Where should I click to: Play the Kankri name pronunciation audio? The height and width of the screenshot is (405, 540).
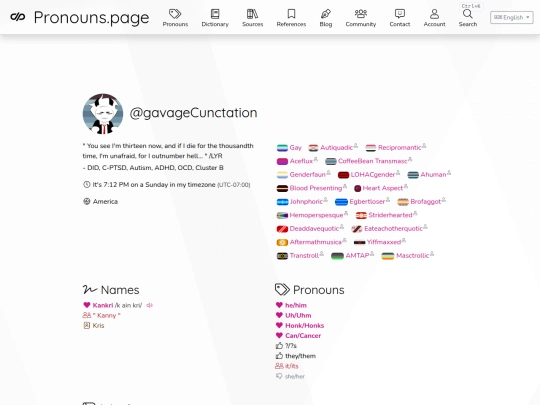pos(150,305)
